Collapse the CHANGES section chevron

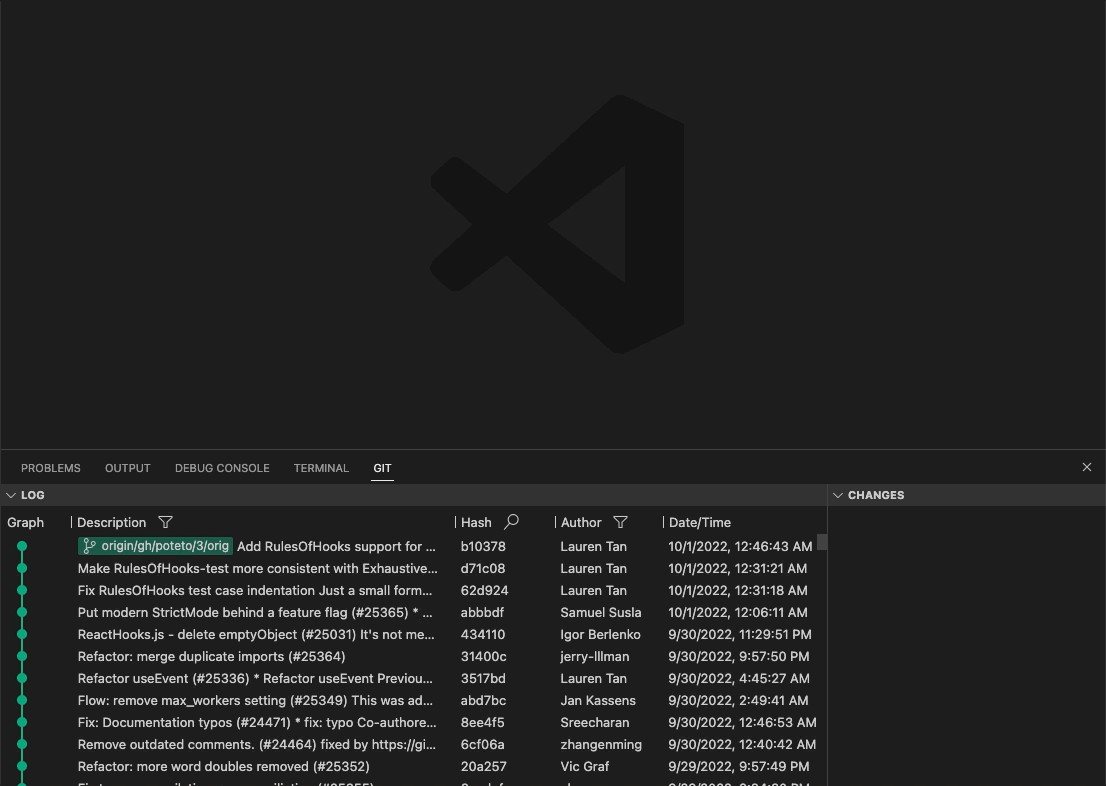tap(838, 495)
